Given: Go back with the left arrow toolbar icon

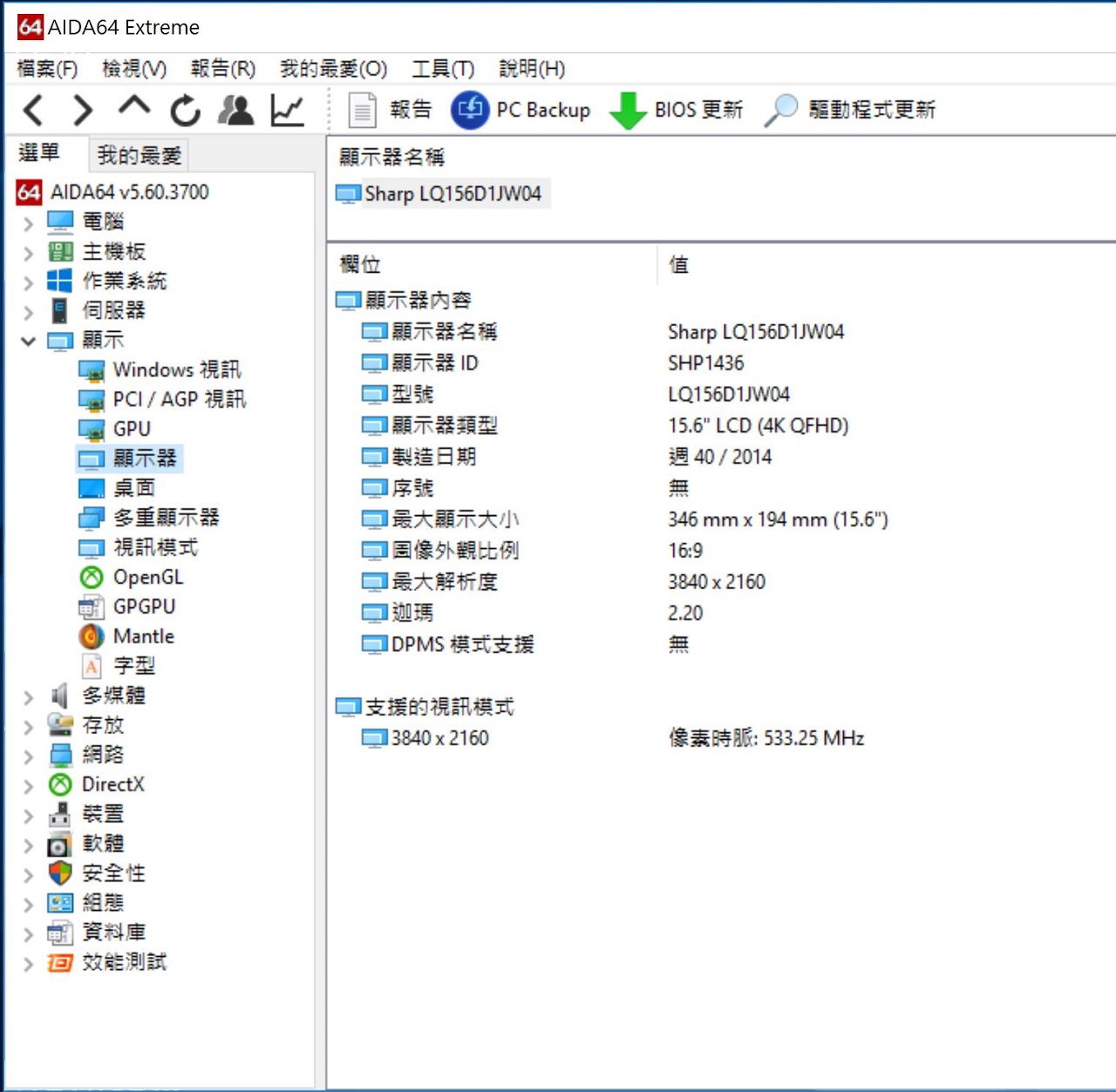Looking at the screenshot, I should click(33, 110).
